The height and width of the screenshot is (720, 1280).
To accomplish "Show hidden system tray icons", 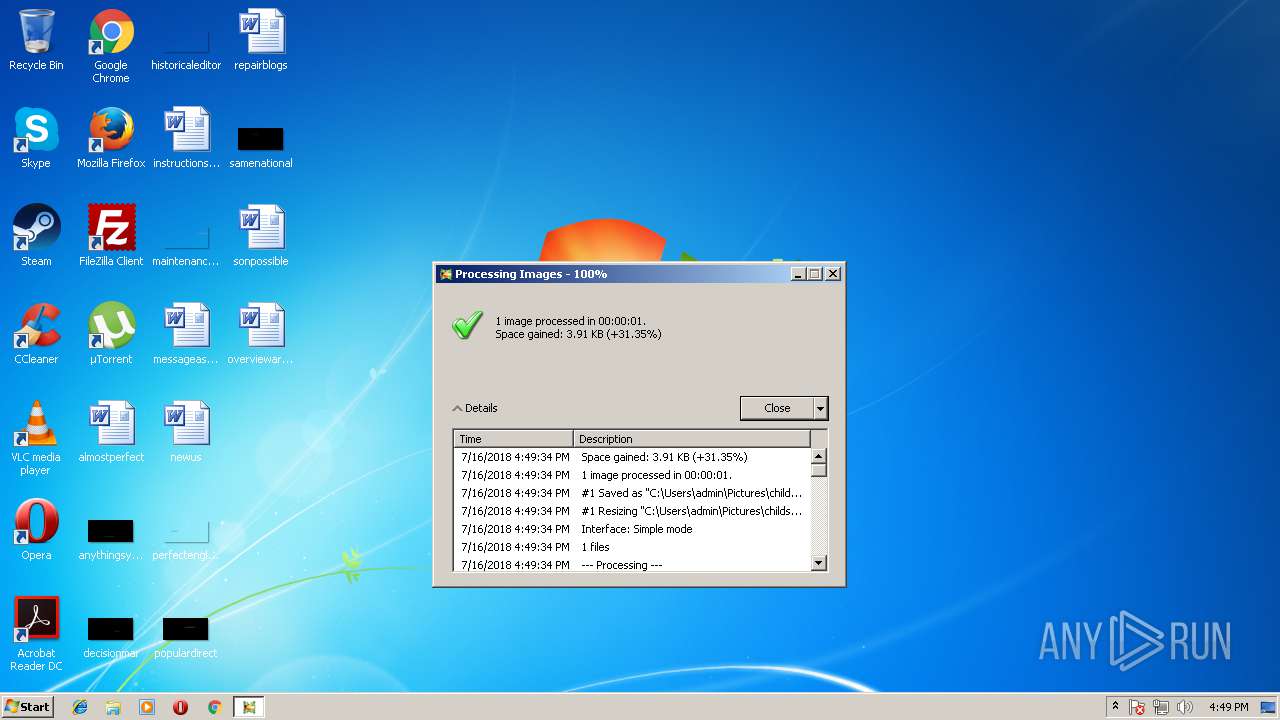I will pyautogui.click(x=1115, y=707).
